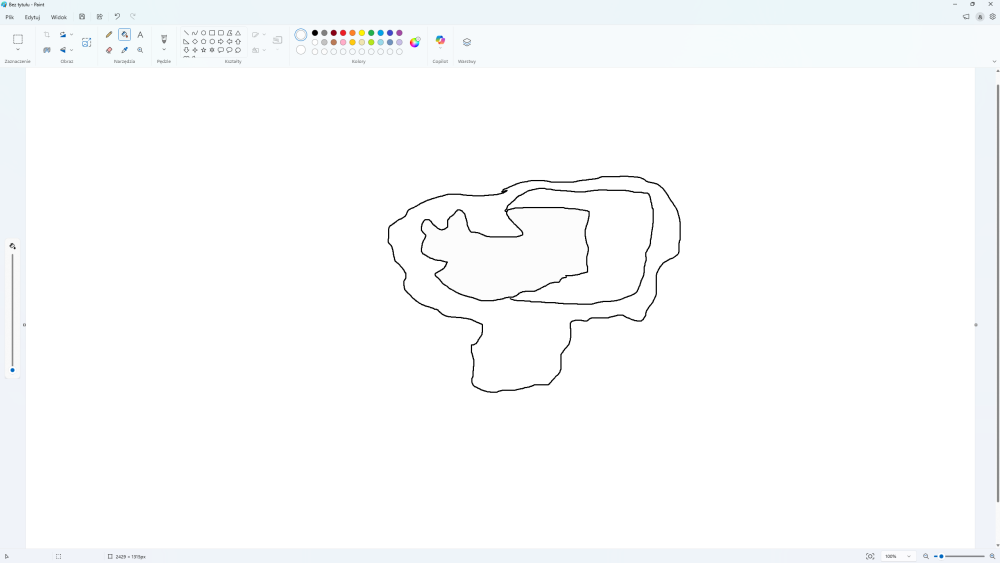Select the Magnifier tool
The width and height of the screenshot is (1000, 563).
point(140,50)
